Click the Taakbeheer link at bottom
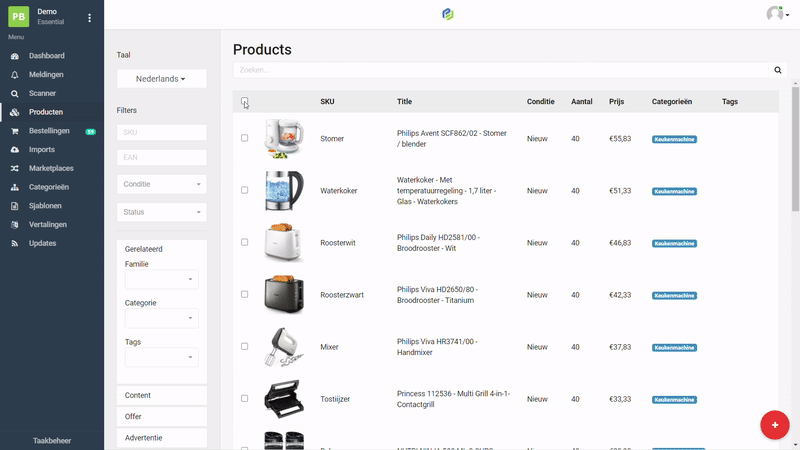This screenshot has width=800, height=450. point(52,440)
